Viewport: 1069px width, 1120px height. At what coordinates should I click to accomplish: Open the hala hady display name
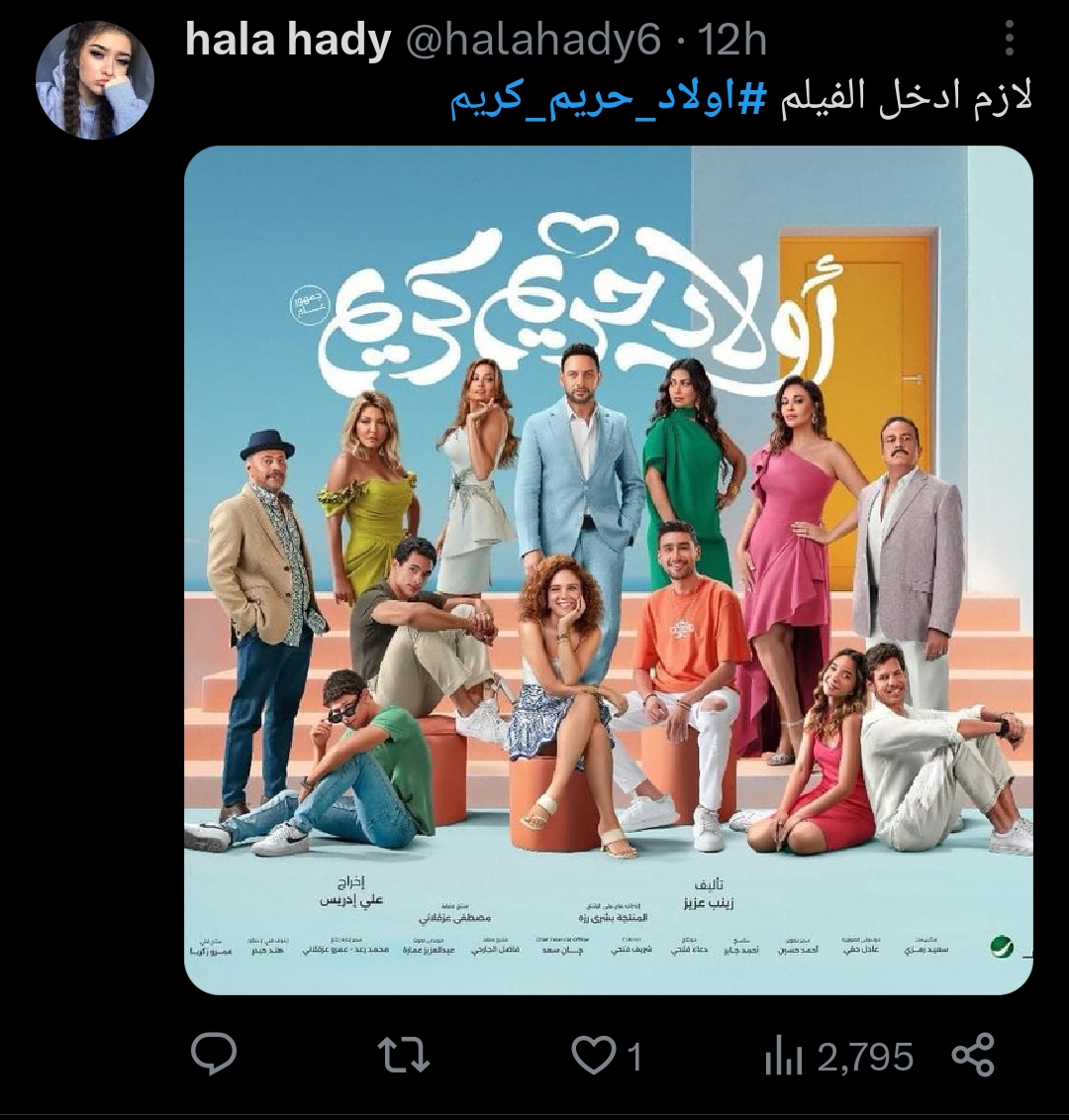(288, 40)
